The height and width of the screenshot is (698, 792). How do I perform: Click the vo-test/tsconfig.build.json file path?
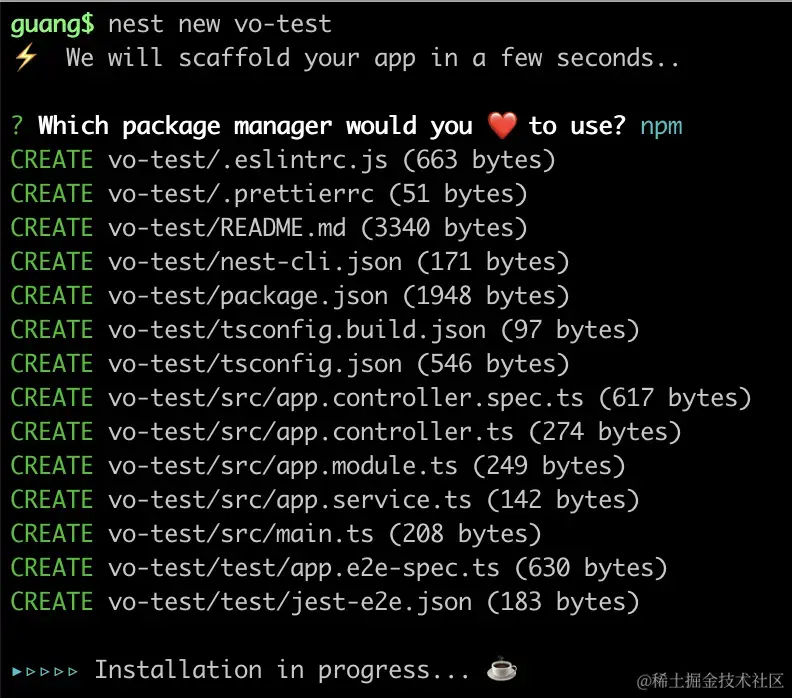[x=297, y=330]
